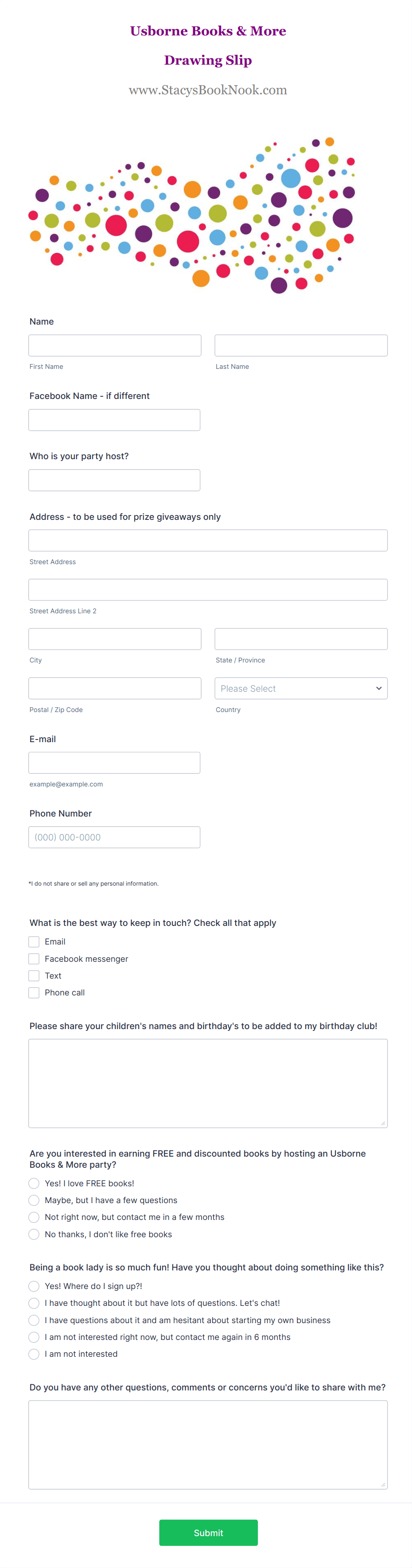Enable the Text contact option

(34, 975)
